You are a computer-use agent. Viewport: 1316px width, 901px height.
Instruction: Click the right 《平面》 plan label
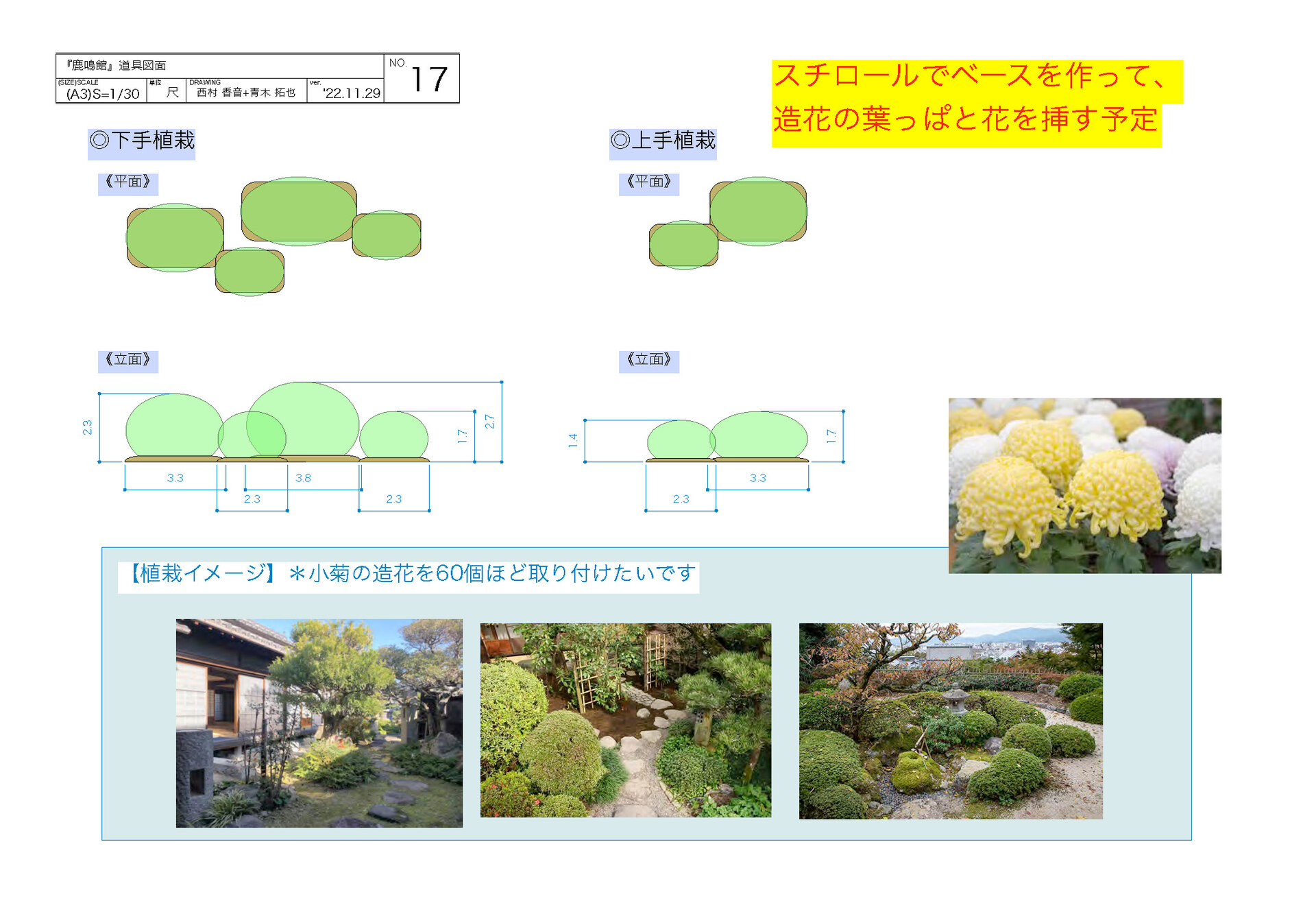click(648, 182)
